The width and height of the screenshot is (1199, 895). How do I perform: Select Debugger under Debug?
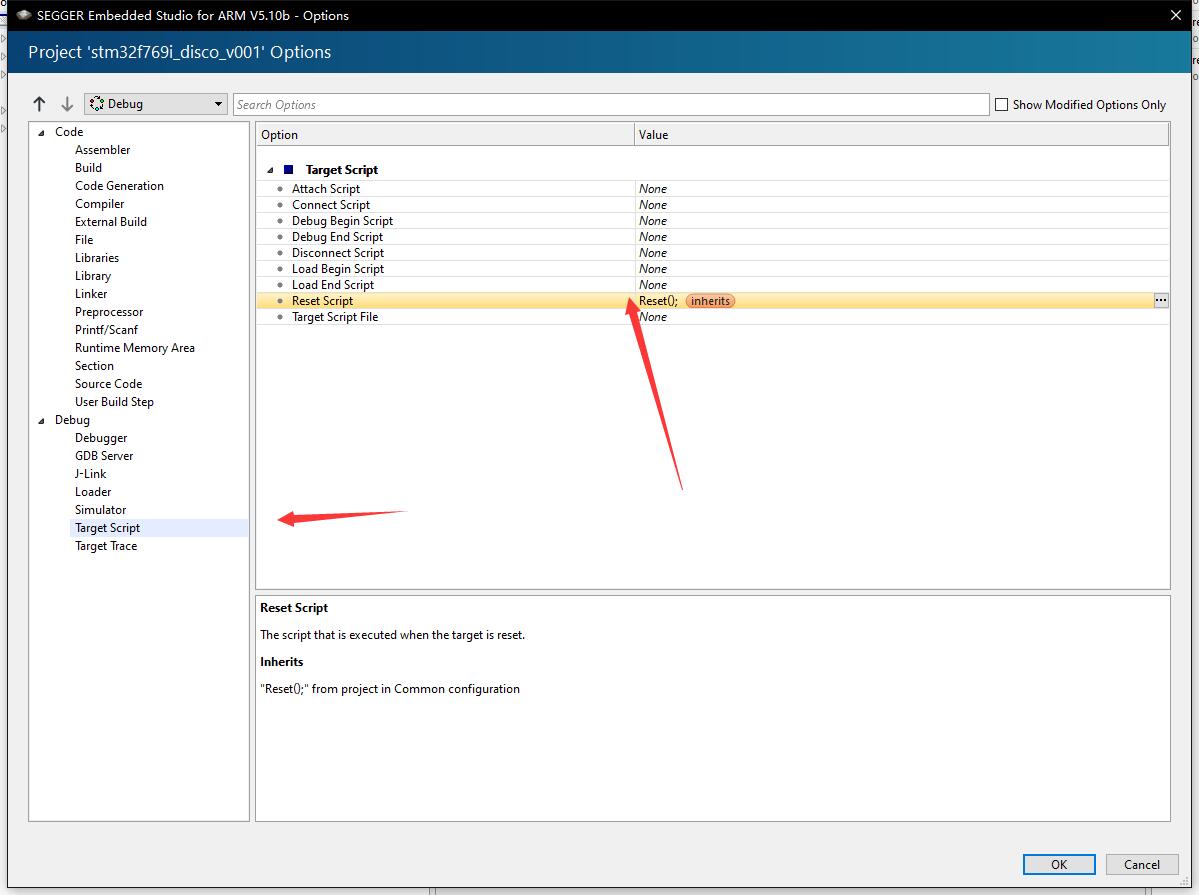101,438
